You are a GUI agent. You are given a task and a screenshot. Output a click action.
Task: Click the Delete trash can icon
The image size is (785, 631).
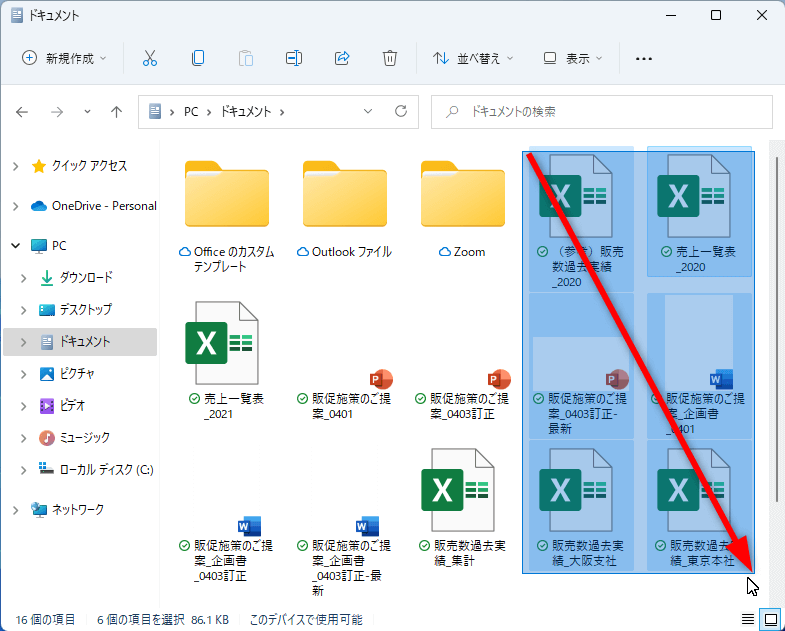390,58
